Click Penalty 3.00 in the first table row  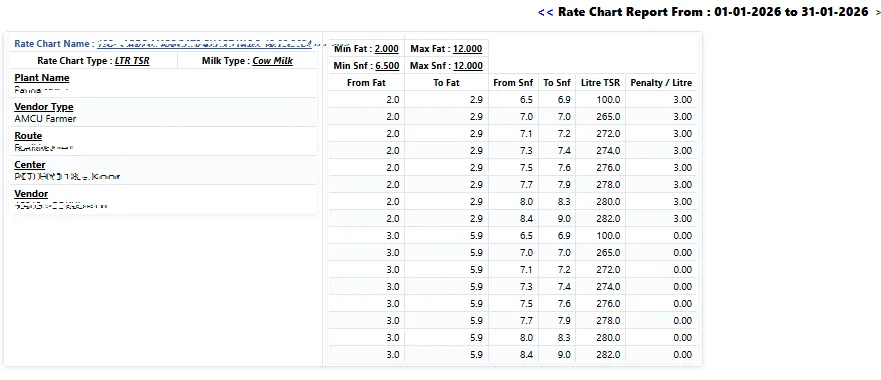683,99
